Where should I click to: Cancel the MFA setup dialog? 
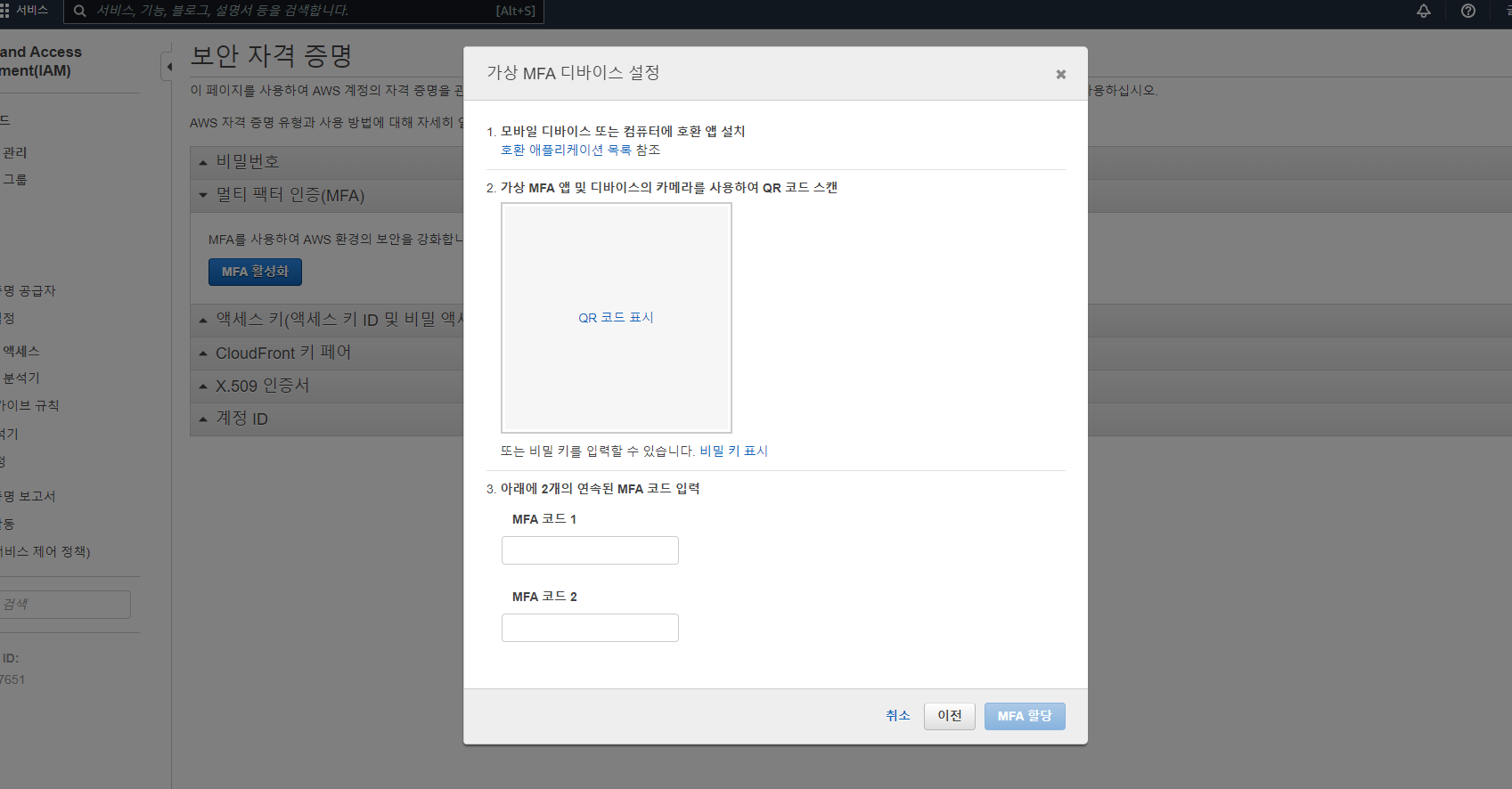898,715
